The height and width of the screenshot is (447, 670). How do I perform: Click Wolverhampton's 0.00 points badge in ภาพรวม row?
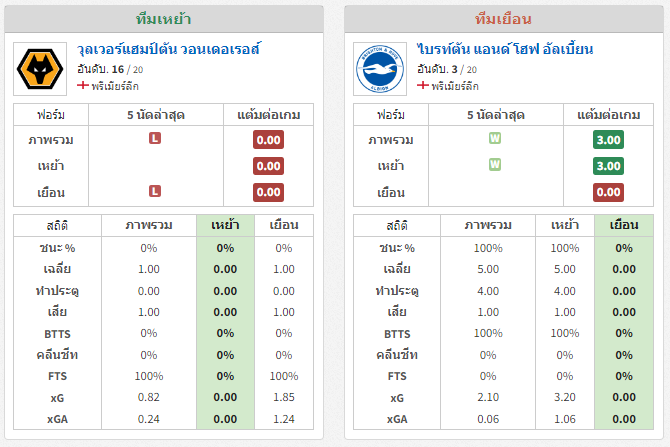pos(268,140)
